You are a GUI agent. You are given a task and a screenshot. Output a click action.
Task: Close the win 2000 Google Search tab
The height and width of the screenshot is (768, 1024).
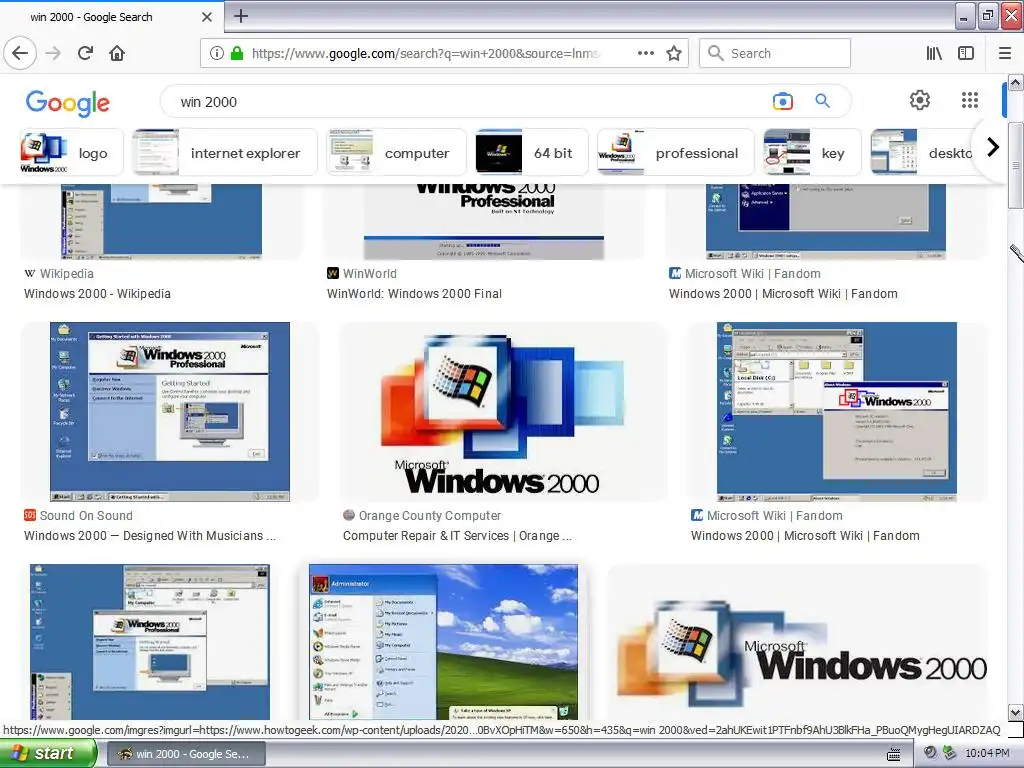coord(207,17)
